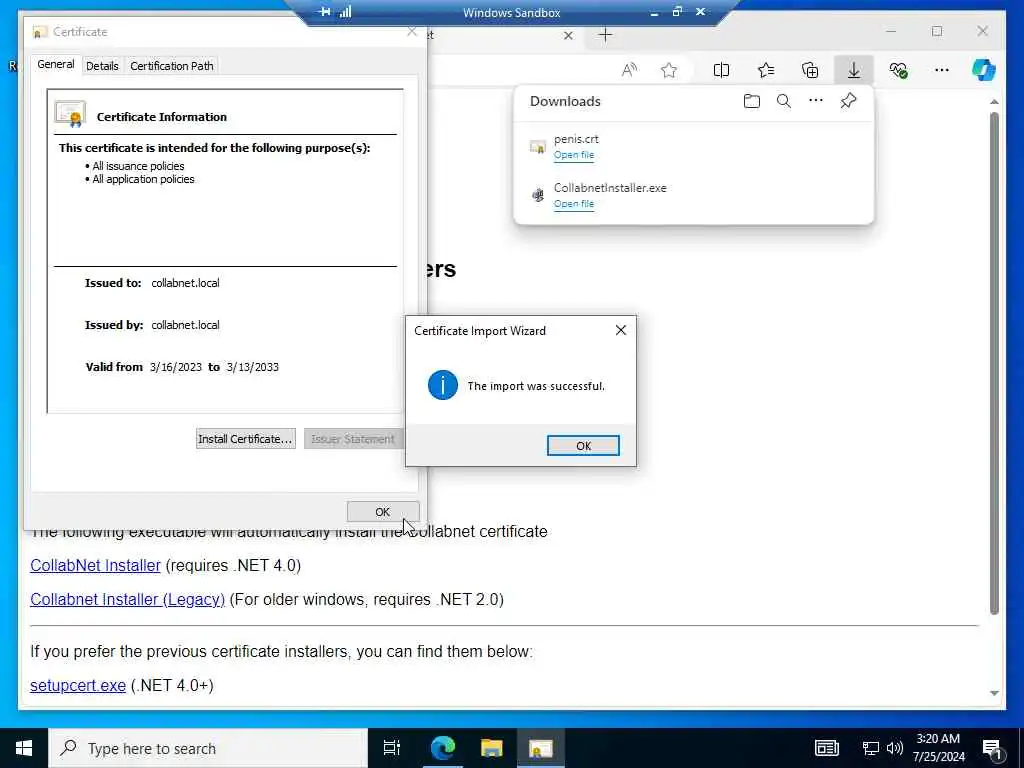Click the Downloads toolbar icon
1024x768 pixels.
(854, 70)
